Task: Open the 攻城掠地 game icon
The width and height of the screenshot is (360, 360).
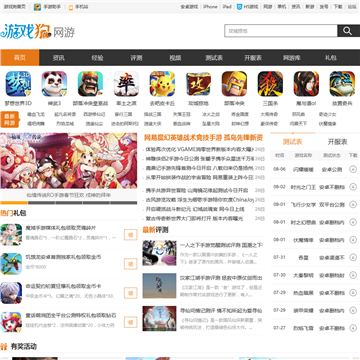Action: [x=198, y=84]
